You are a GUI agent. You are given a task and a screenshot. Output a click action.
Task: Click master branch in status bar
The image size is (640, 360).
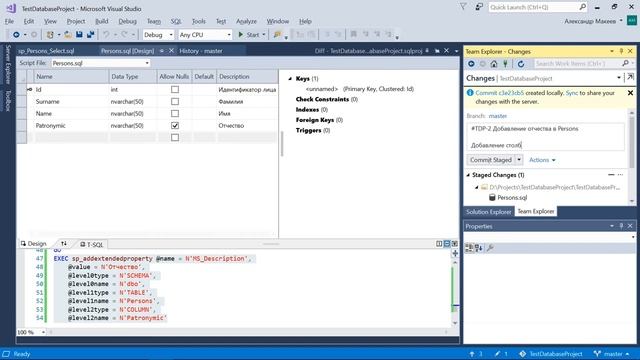(611, 354)
